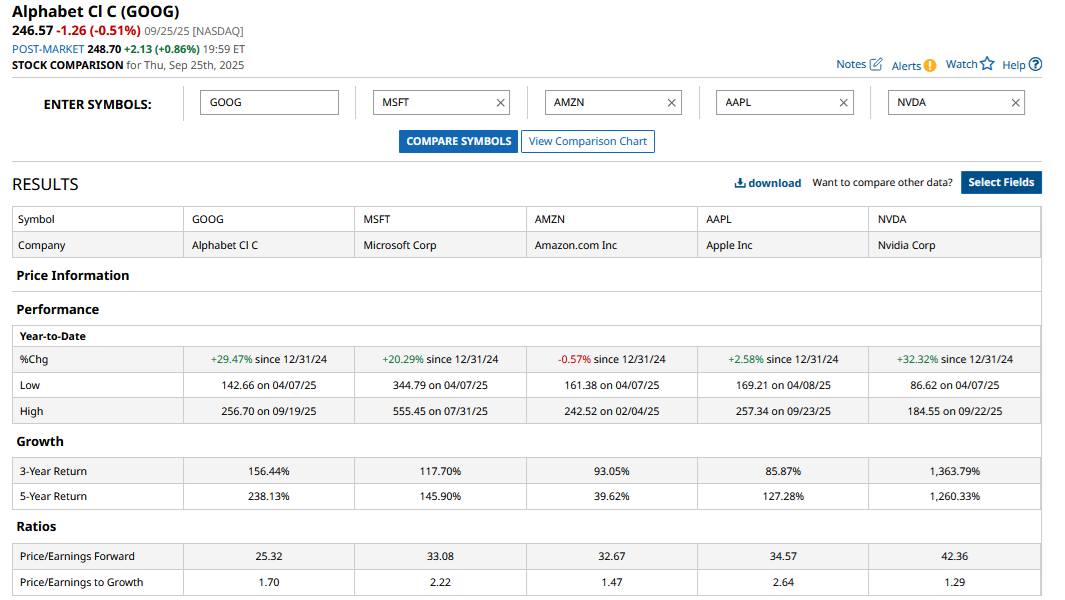Click the 184.55 on 09/22/25 high value
This screenshot has width=1065, height=600.
(955, 411)
